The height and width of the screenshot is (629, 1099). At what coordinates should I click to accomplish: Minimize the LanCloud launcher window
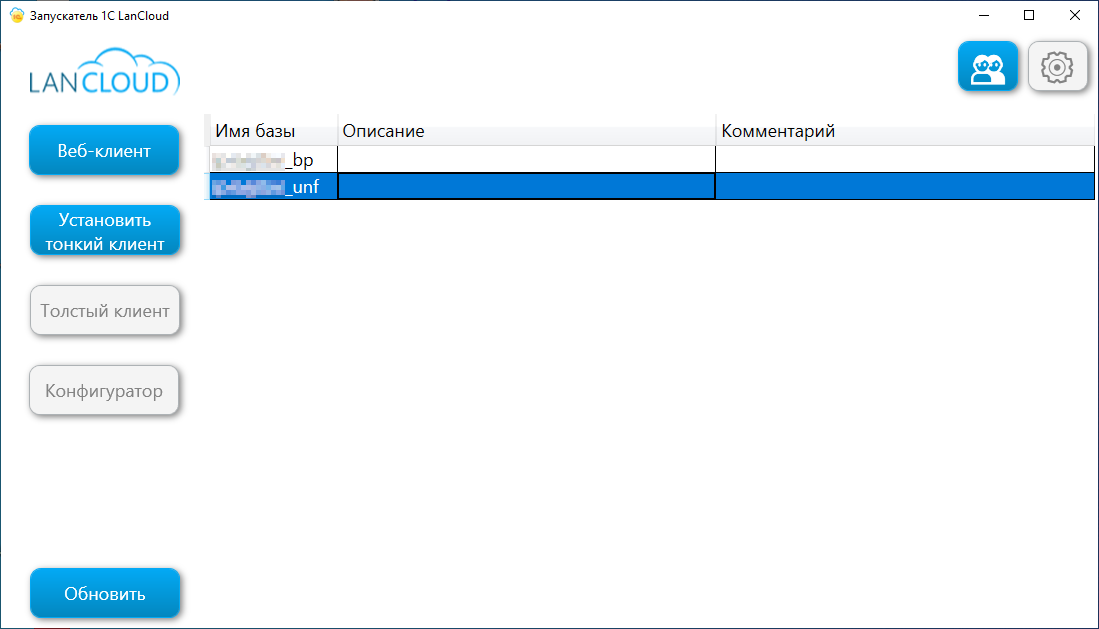(x=983, y=15)
